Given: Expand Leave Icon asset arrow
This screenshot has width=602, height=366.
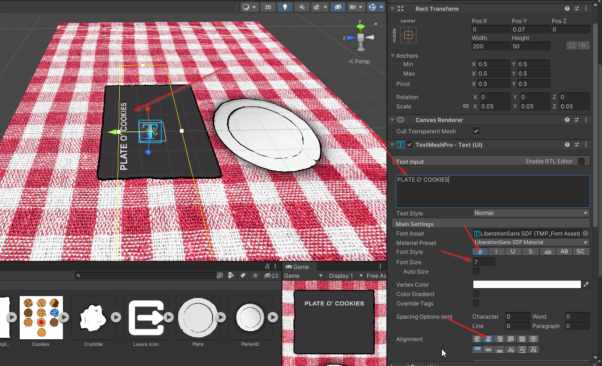Looking at the screenshot, I should coord(168,317).
